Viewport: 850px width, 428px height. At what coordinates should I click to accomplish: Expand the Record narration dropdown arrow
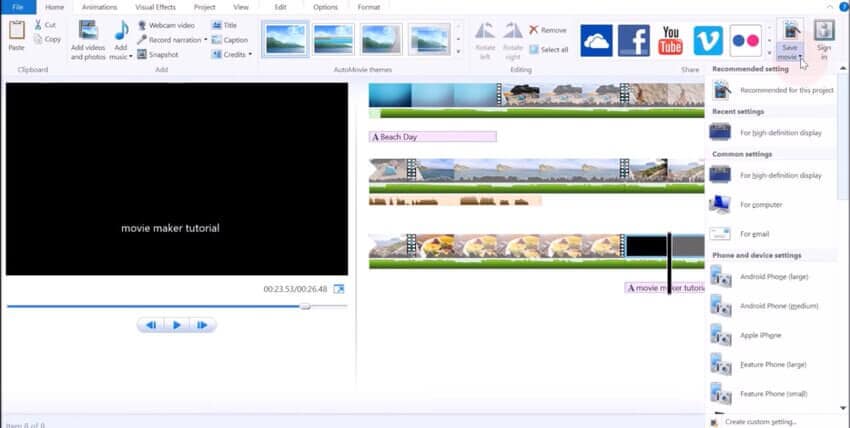click(x=205, y=40)
